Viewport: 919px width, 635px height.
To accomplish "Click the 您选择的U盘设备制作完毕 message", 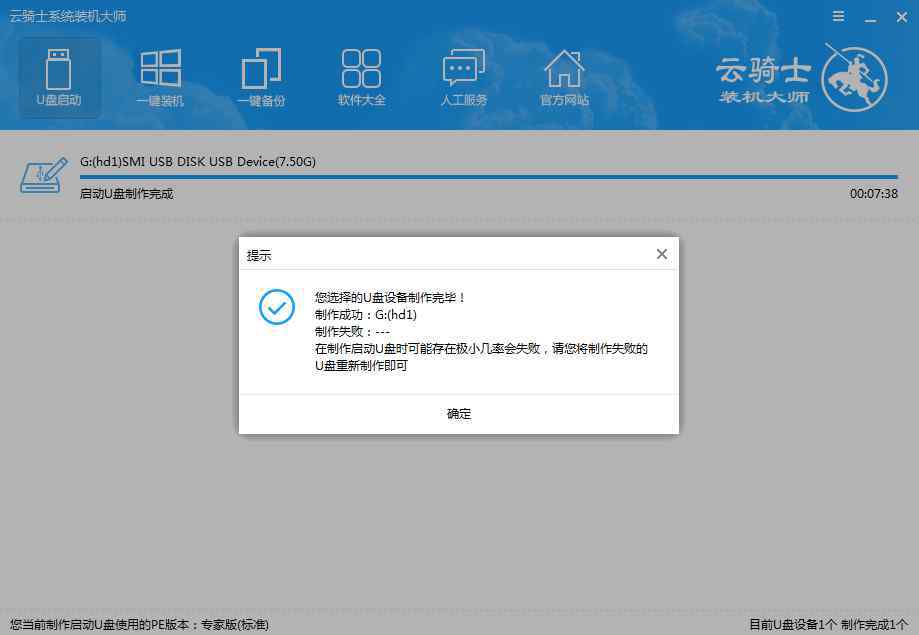I will (x=390, y=298).
